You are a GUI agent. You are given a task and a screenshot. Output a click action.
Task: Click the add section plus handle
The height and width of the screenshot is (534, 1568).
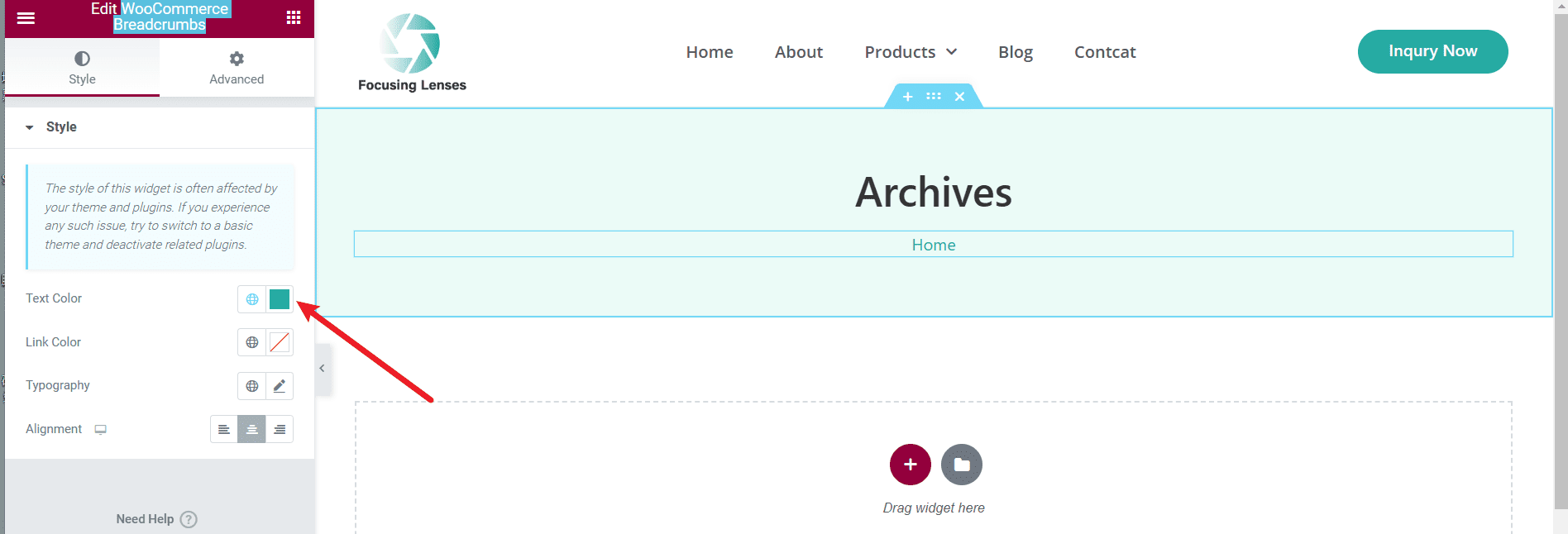coord(907,97)
